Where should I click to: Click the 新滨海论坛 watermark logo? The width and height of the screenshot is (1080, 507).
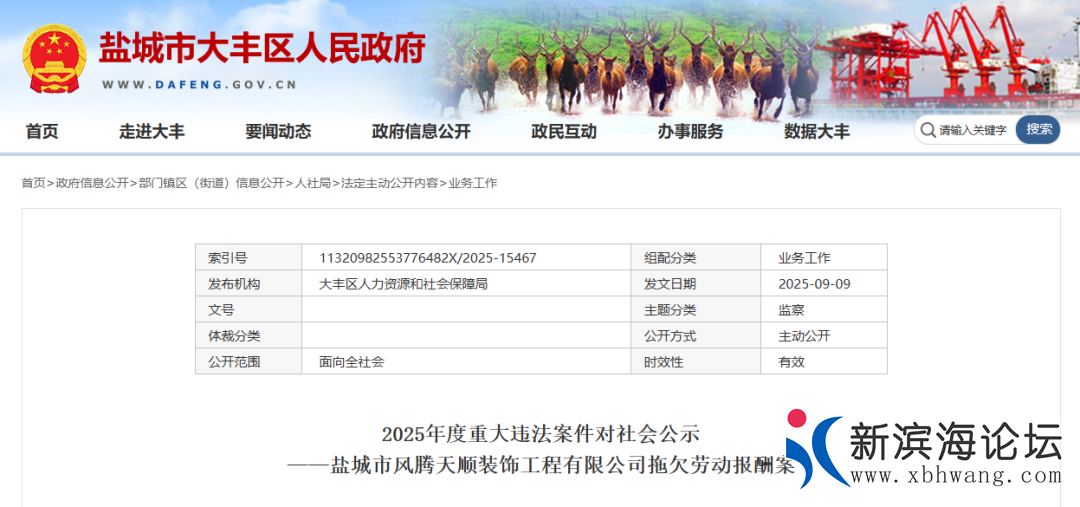pos(923,450)
